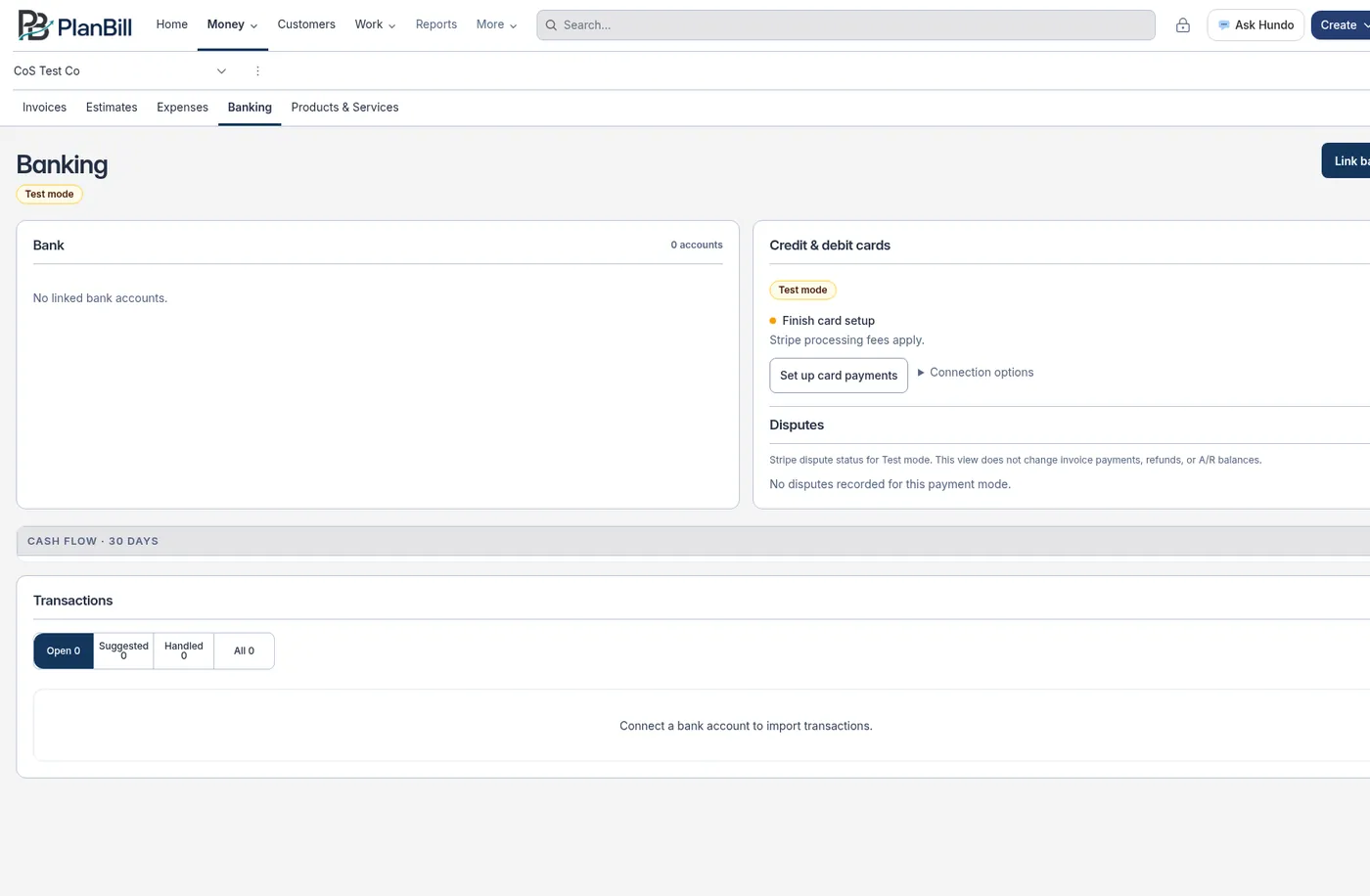
Task: Focus the Search input field
Action: tap(846, 25)
